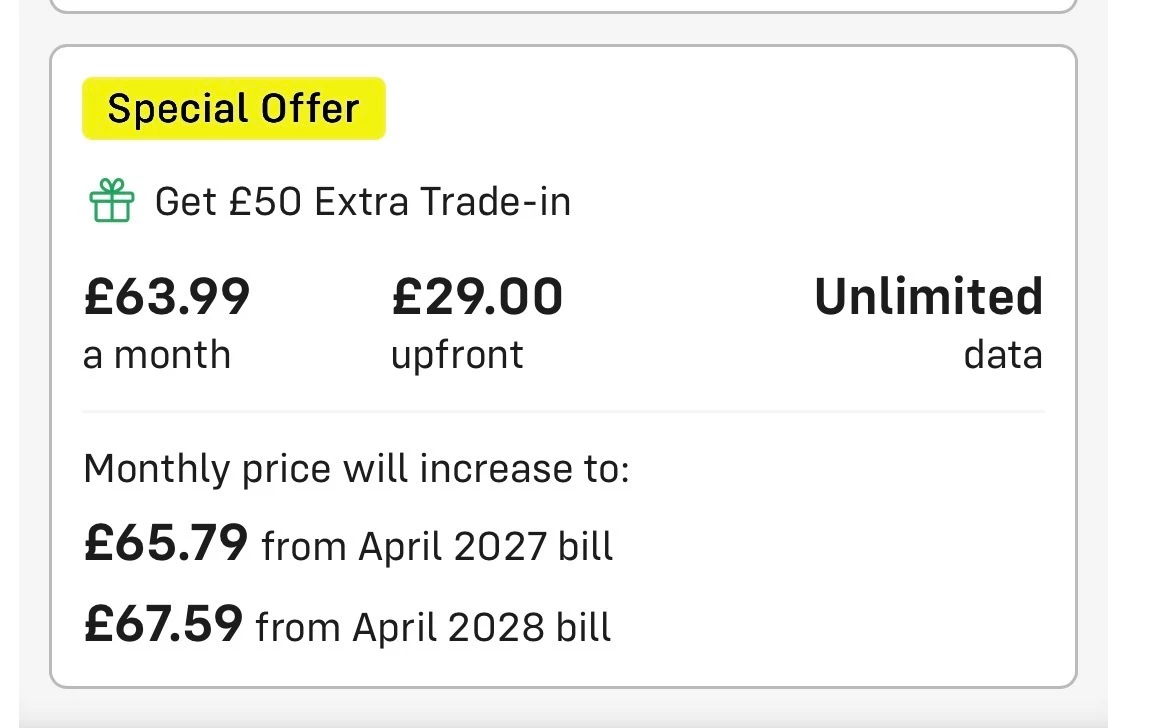1153x728 pixels.
Task: Click 'Monthly price will increase to:' text
Action: (x=357, y=468)
